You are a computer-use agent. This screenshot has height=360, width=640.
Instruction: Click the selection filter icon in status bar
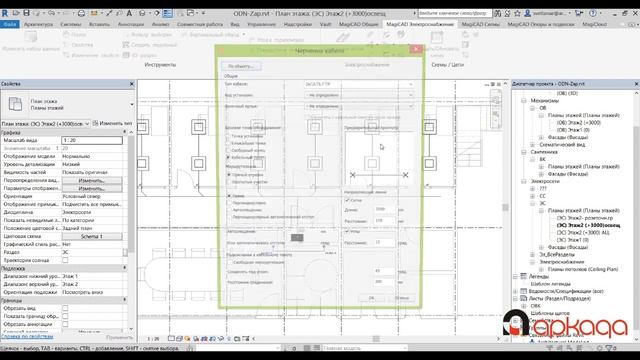(x=610, y=348)
